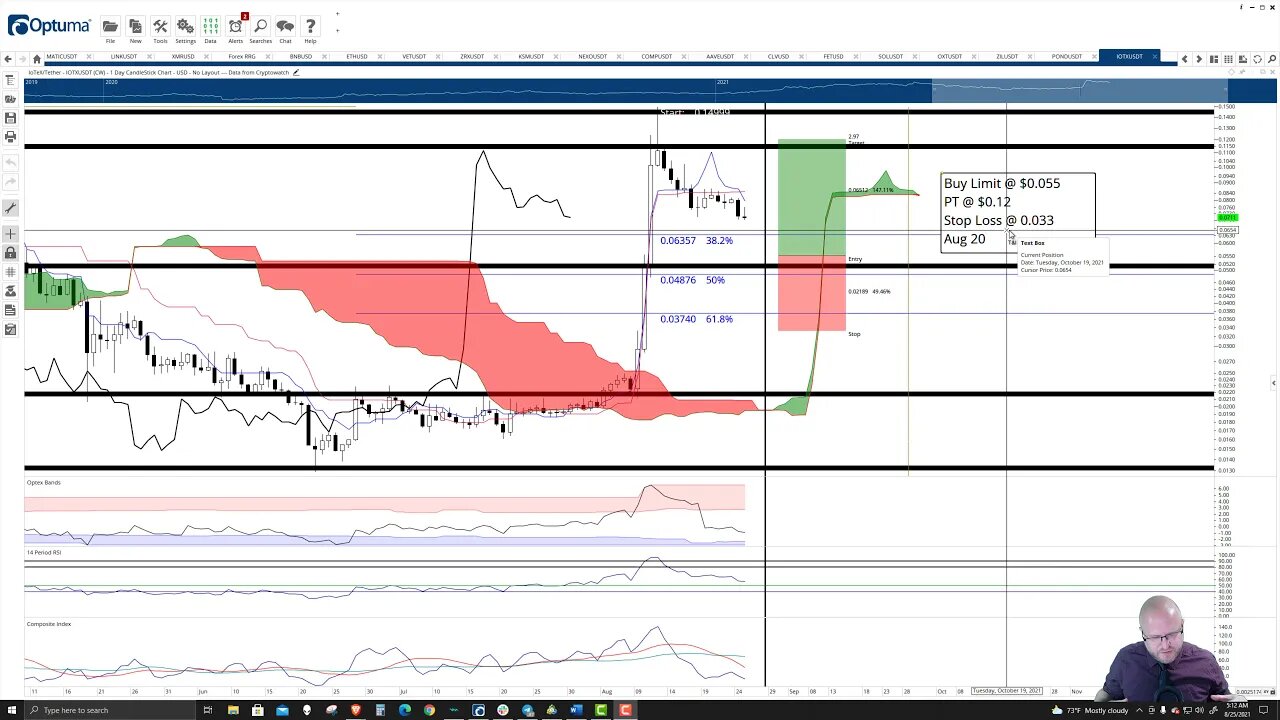Open the structure panel icon in the left sidebar

click(x=10, y=81)
